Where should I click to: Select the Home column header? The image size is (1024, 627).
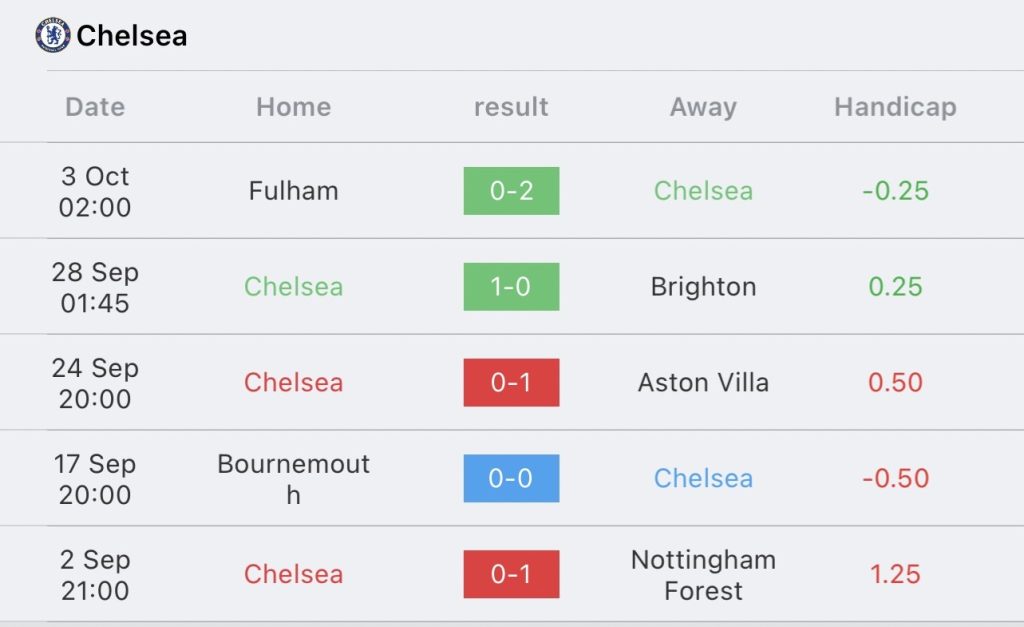click(x=294, y=107)
